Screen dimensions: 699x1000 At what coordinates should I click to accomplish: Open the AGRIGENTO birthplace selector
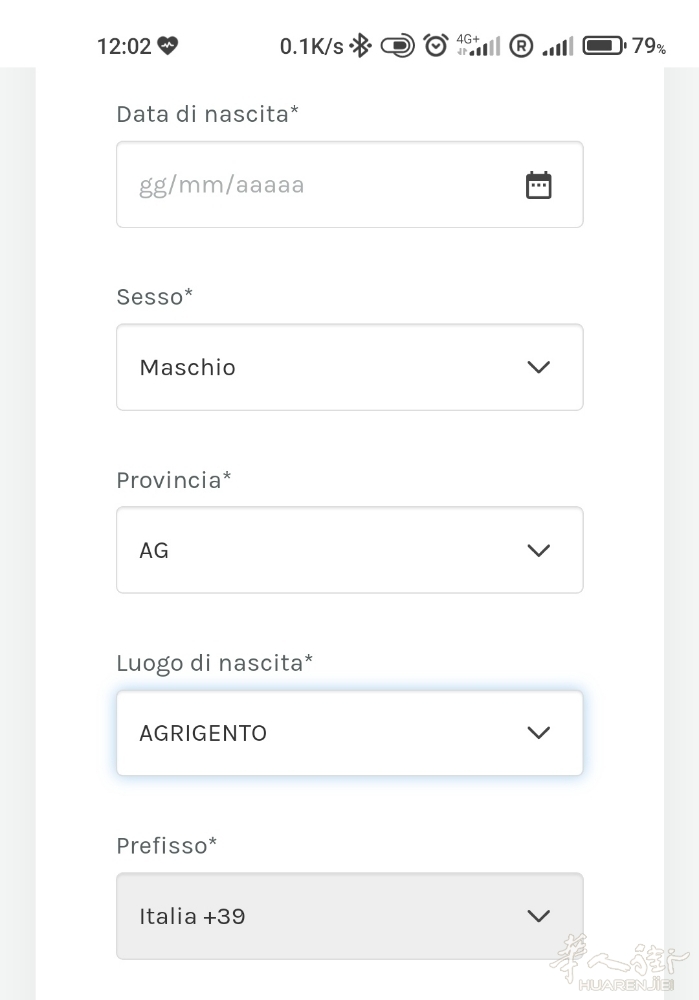pyautogui.click(x=350, y=733)
